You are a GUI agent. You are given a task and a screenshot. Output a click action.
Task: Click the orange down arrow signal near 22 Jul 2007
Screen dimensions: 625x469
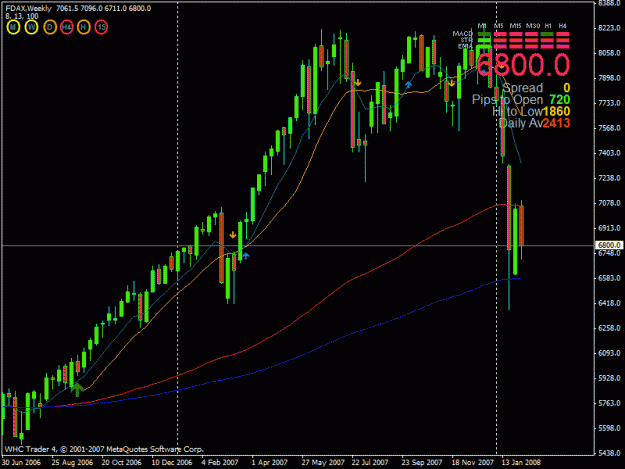point(358,82)
